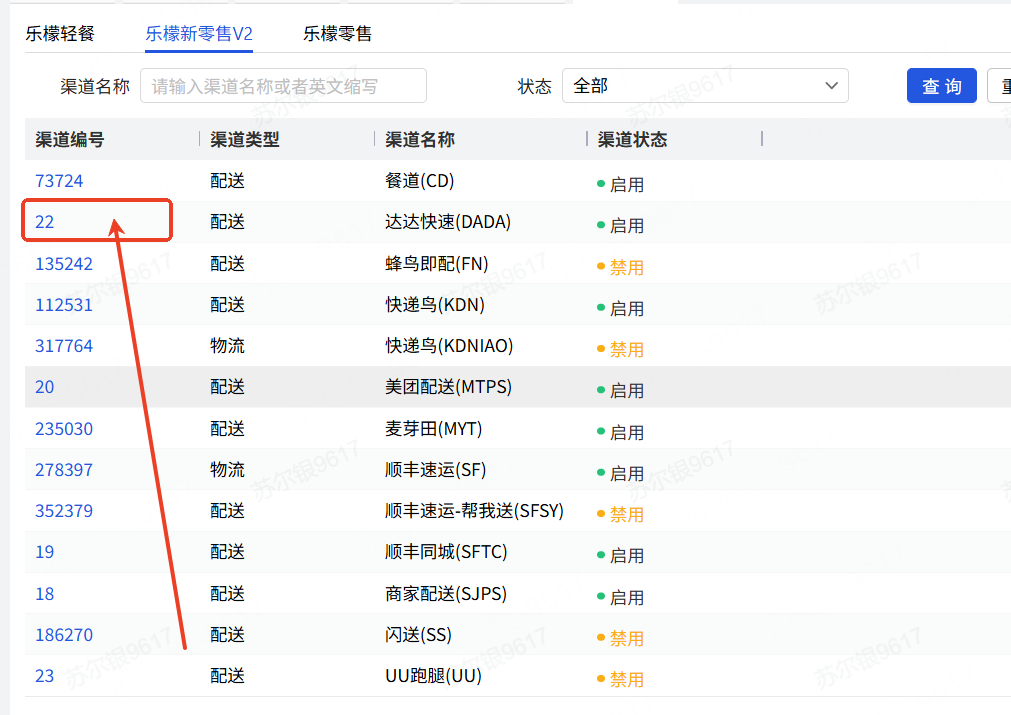
Task: Open channel 186270 for 闪送
Action: click(64, 635)
